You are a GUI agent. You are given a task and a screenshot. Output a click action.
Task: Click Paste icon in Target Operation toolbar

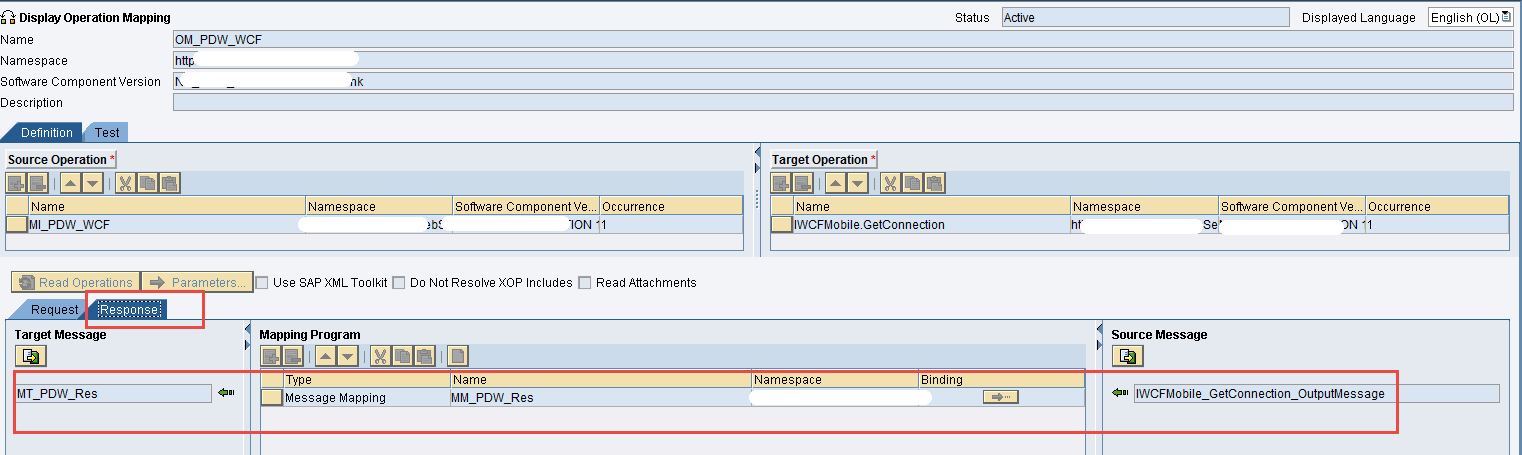[x=935, y=183]
